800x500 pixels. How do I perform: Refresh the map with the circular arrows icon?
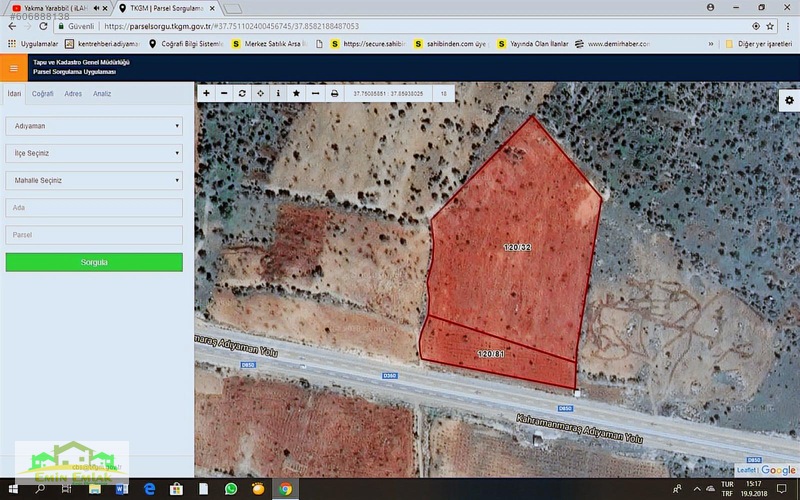242,93
